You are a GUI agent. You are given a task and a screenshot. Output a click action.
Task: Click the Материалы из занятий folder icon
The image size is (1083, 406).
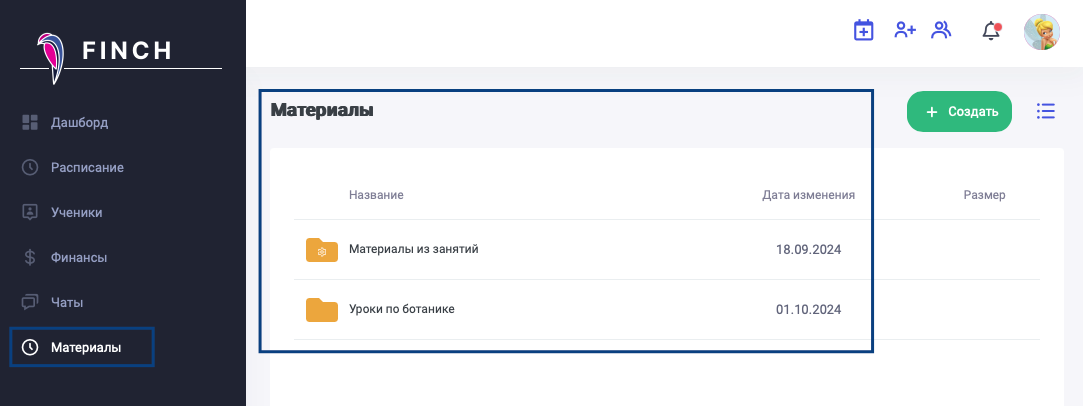(322, 250)
